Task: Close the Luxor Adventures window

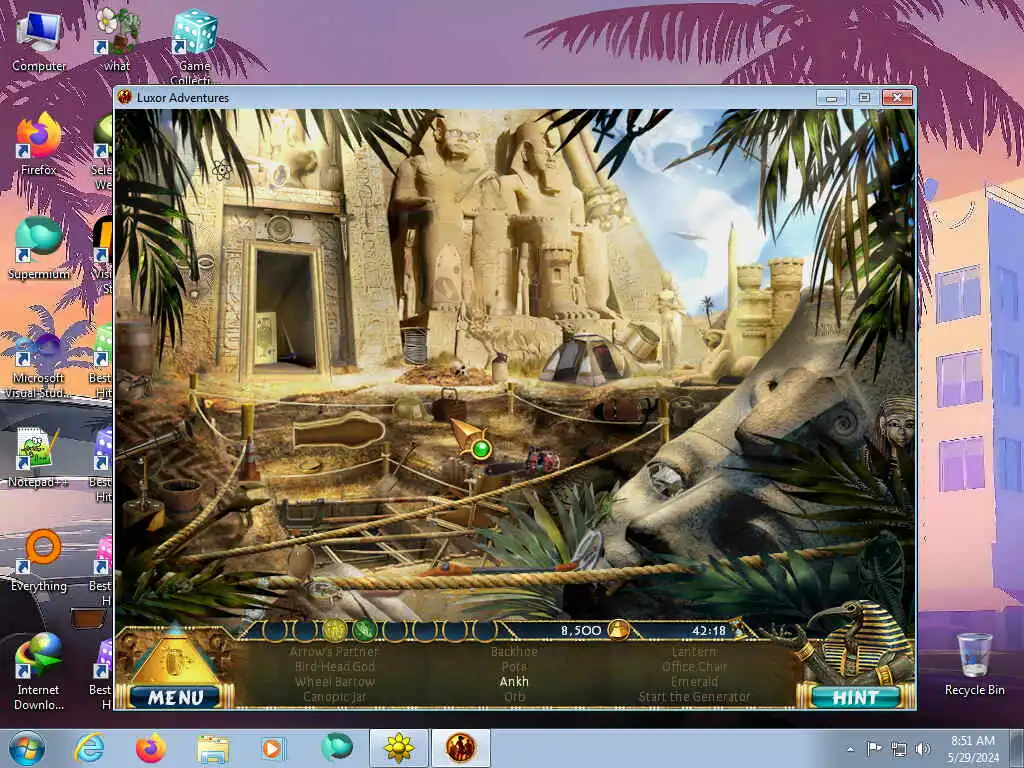Action: click(x=897, y=98)
